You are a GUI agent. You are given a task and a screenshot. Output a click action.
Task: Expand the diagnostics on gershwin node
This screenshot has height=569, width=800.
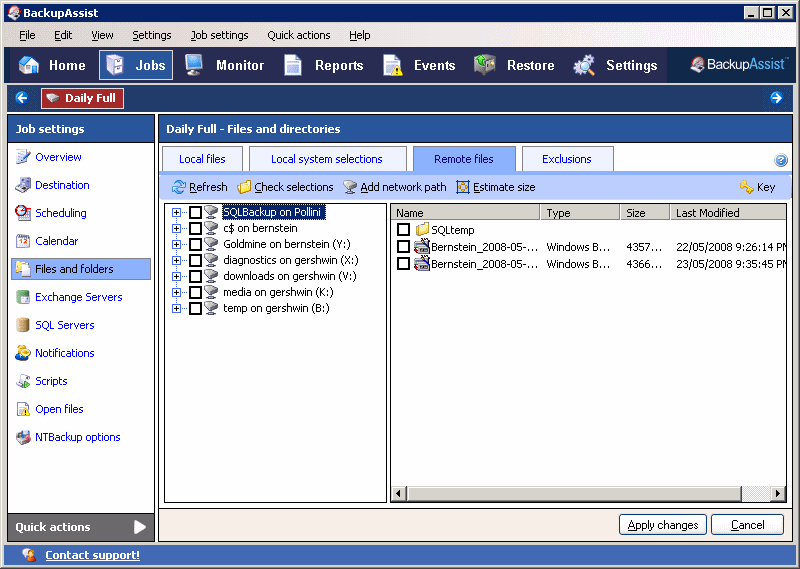coord(177,260)
